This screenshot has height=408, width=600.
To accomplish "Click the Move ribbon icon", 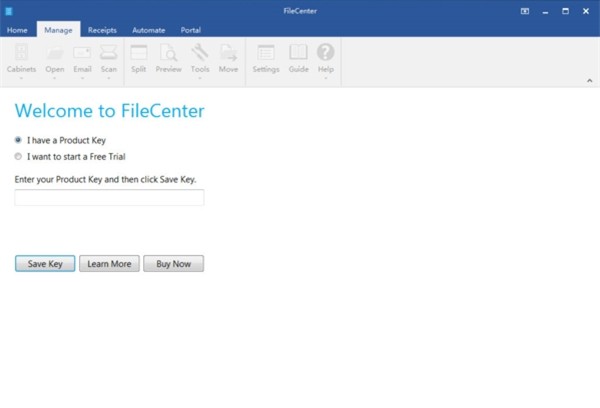I will pyautogui.click(x=228, y=52).
